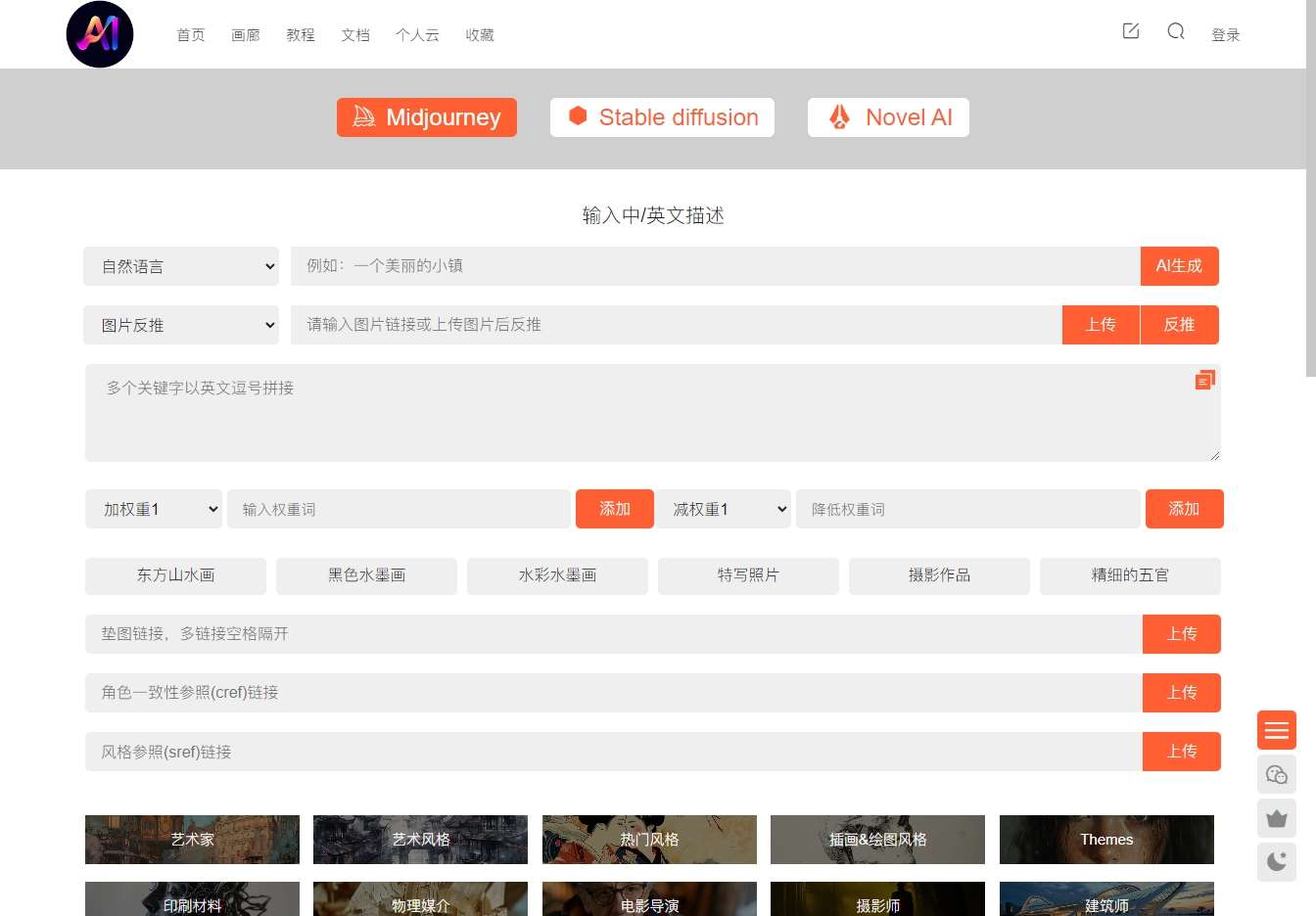Image resolution: width=1316 pixels, height=916 pixels.
Task: Copy keywords using the copy icon
Action: tap(1204, 380)
